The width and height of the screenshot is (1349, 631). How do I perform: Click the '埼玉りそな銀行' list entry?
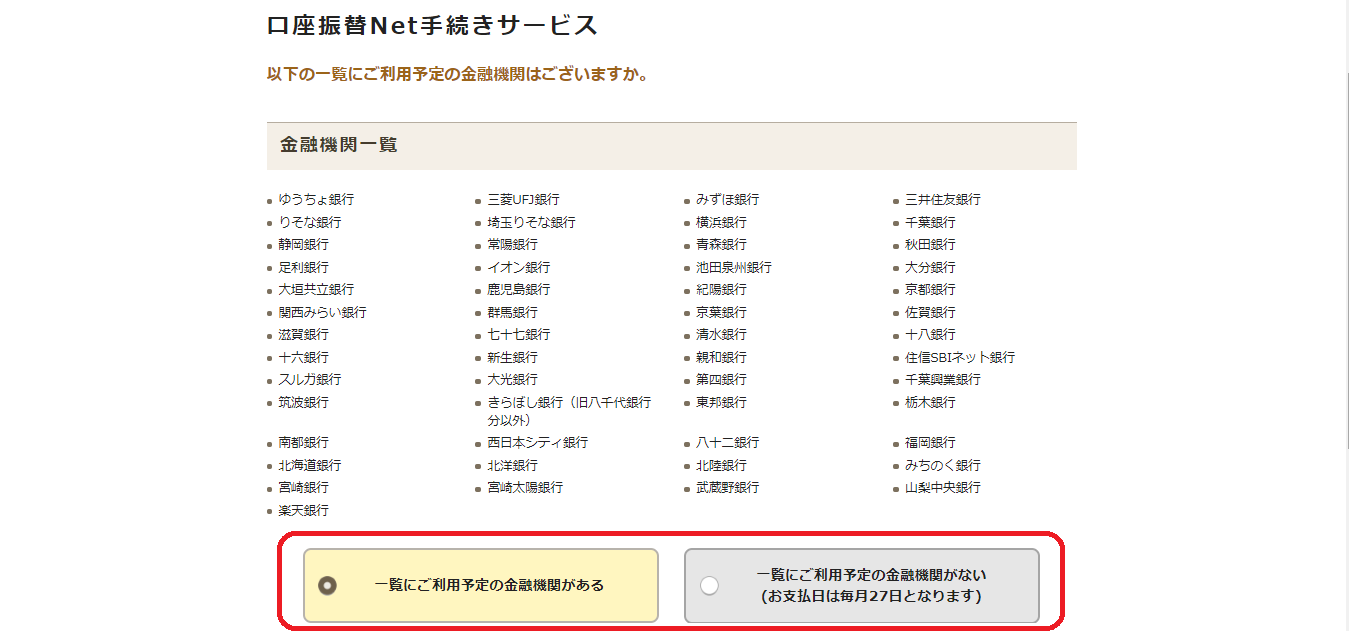click(x=531, y=222)
